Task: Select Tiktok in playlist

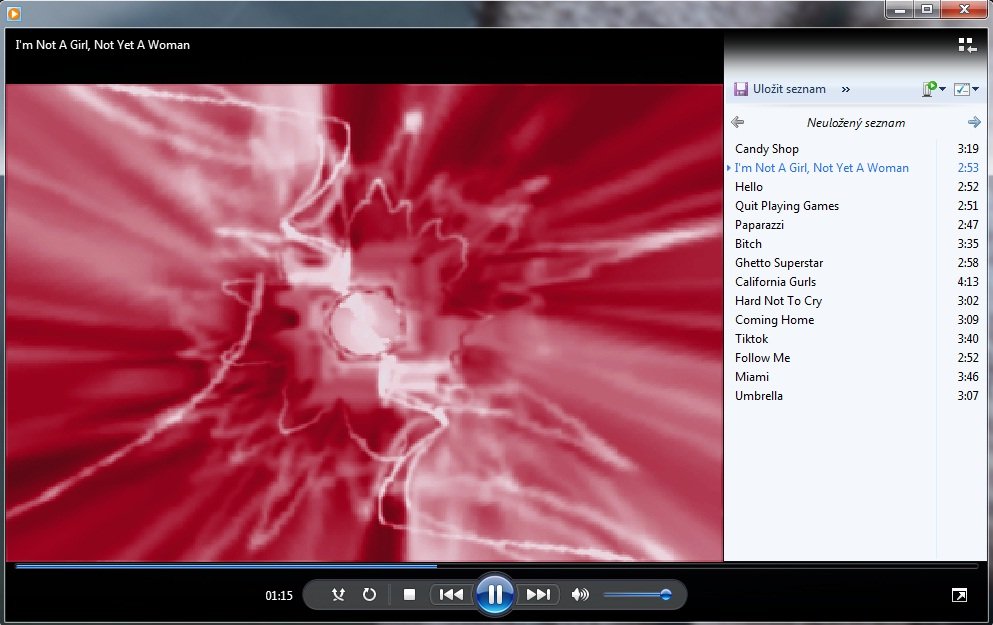Action: pyautogui.click(x=854, y=339)
